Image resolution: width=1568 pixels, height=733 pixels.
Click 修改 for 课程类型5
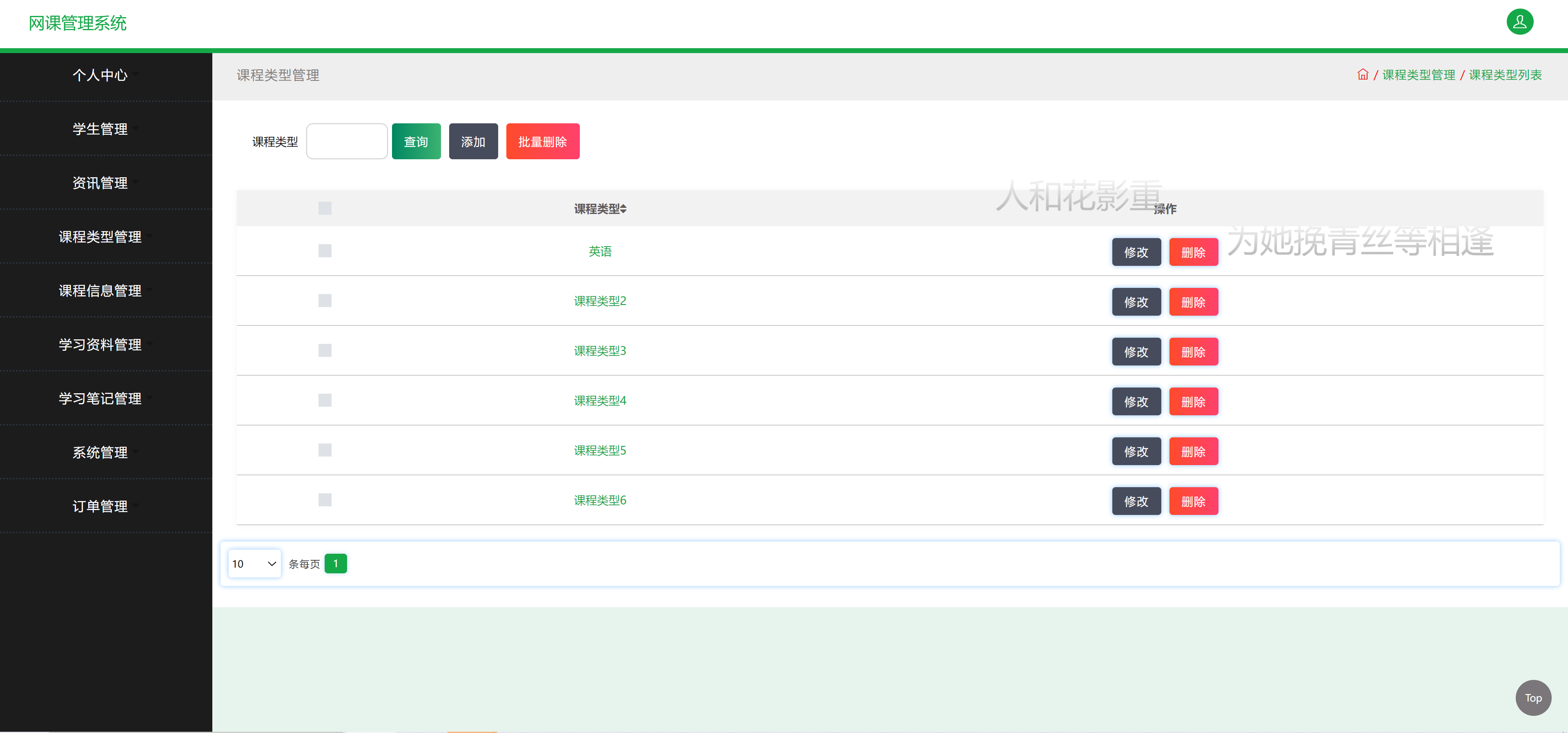coord(1136,450)
